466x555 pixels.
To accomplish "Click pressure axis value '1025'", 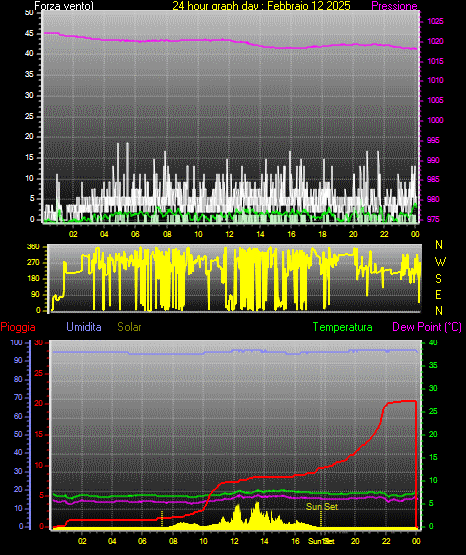I will 435,22.
